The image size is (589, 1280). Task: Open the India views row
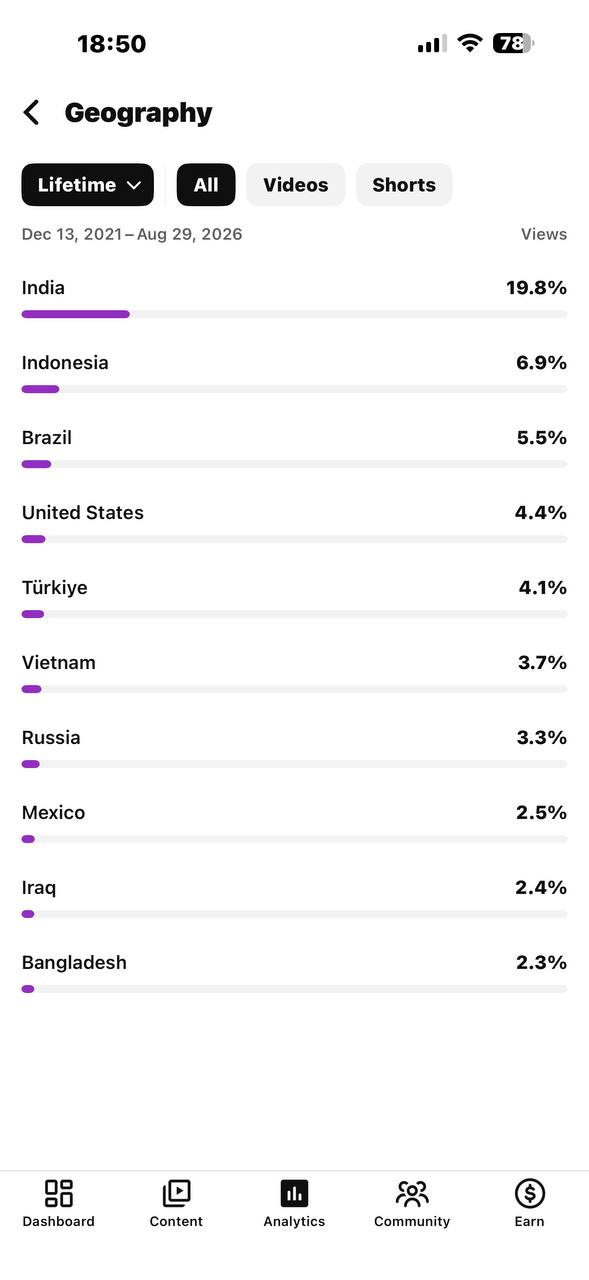294,297
